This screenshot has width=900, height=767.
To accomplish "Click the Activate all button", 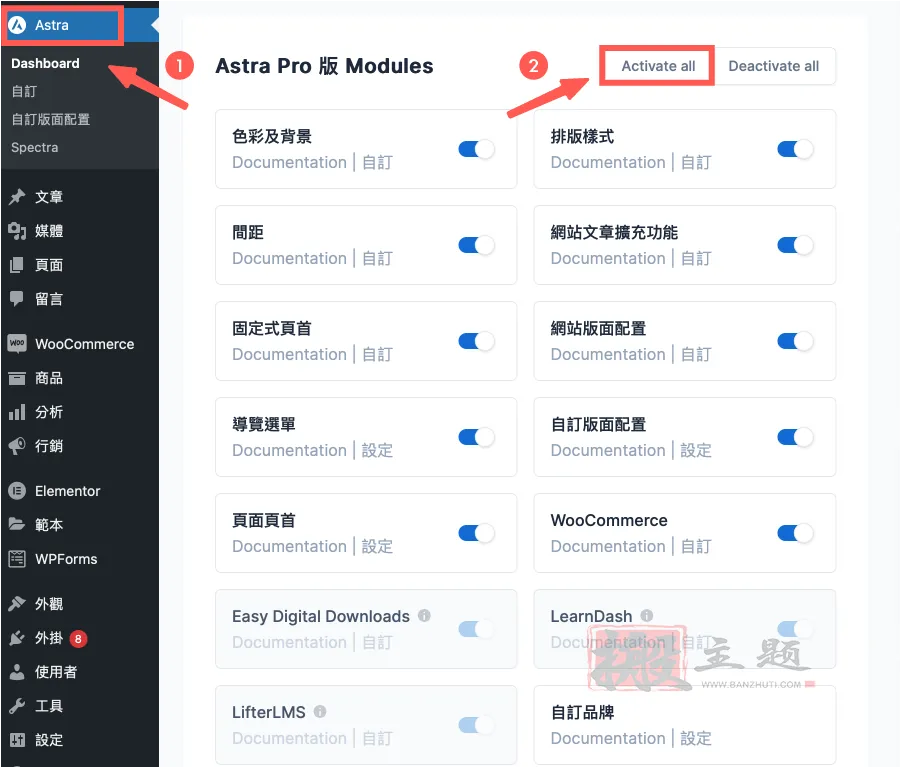I will 658,66.
